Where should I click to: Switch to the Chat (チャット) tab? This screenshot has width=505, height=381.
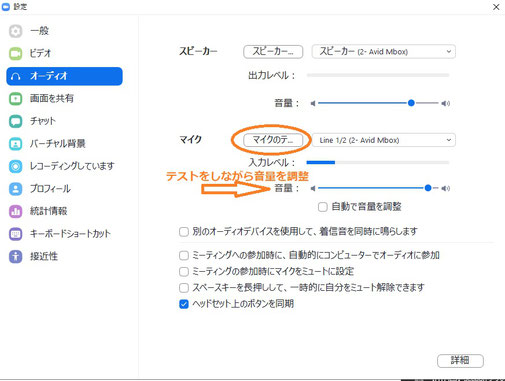64,121
